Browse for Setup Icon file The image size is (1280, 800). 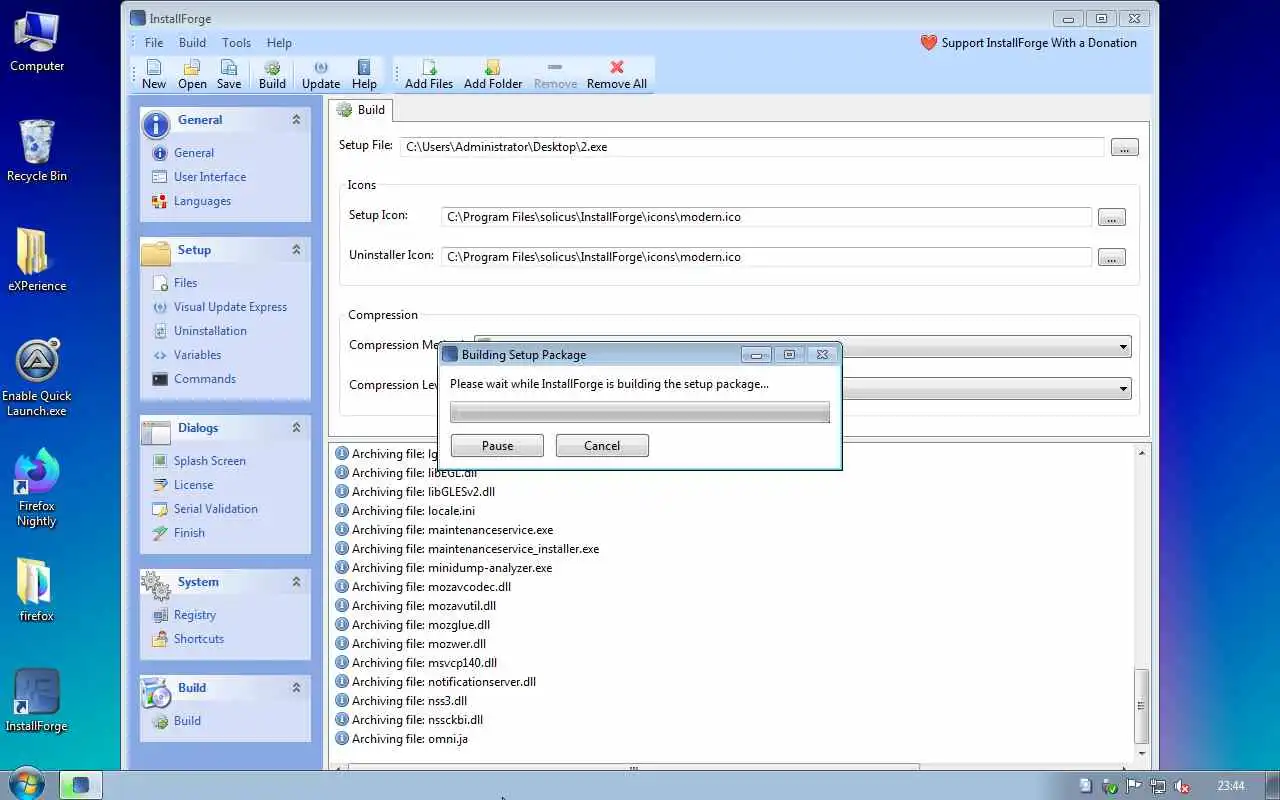(x=1111, y=218)
